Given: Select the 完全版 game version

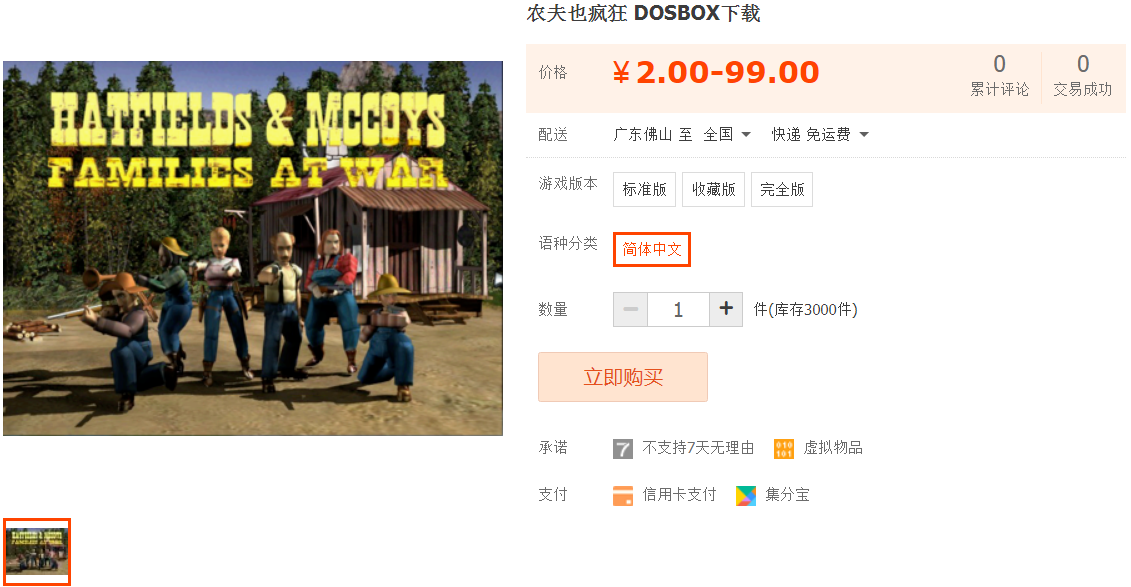Looking at the screenshot, I should [x=782, y=190].
